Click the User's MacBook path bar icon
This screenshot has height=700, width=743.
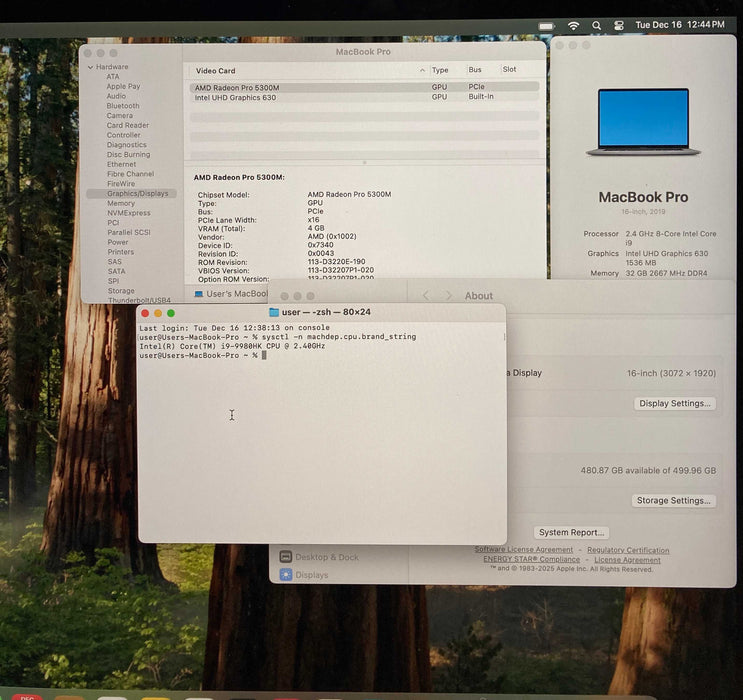(x=199, y=294)
